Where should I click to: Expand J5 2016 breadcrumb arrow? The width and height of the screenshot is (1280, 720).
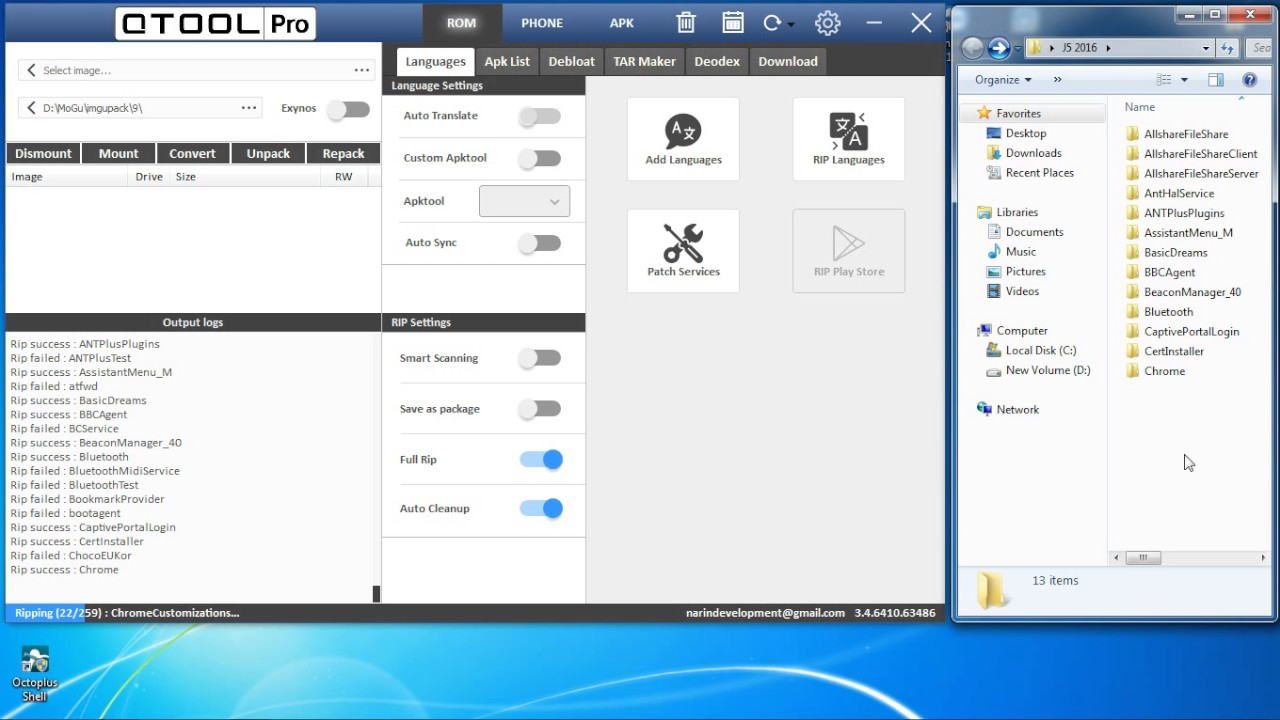(x=1107, y=48)
